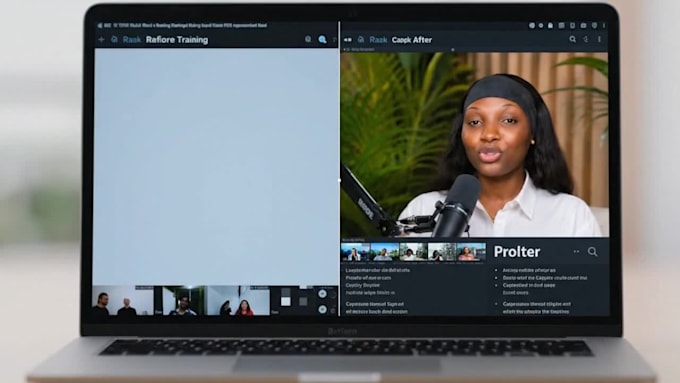Image resolution: width=680 pixels, height=383 pixels.
Task: Click the grey square right of the white swatch
Action: (303, 301)
